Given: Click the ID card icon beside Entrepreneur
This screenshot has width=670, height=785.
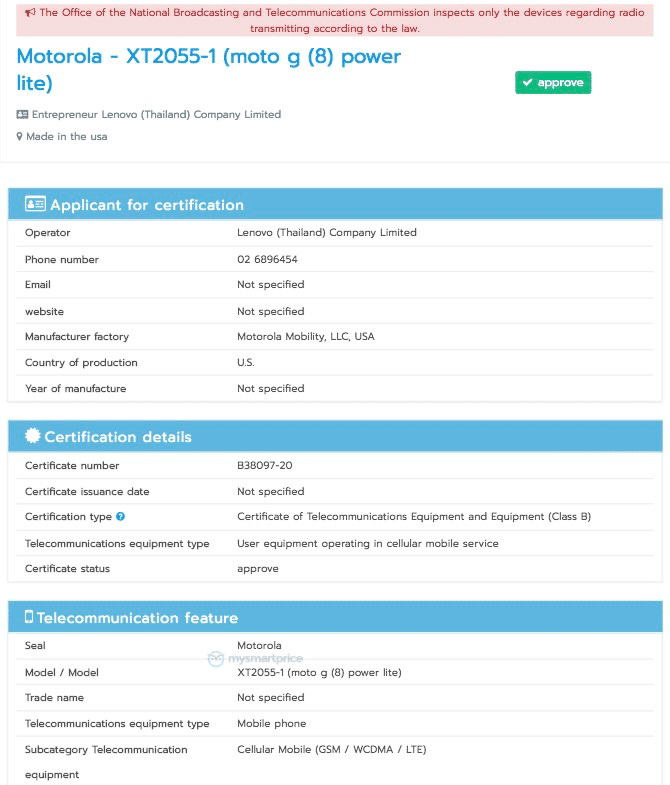Looking at the screenshot, I should click(22, 115).
